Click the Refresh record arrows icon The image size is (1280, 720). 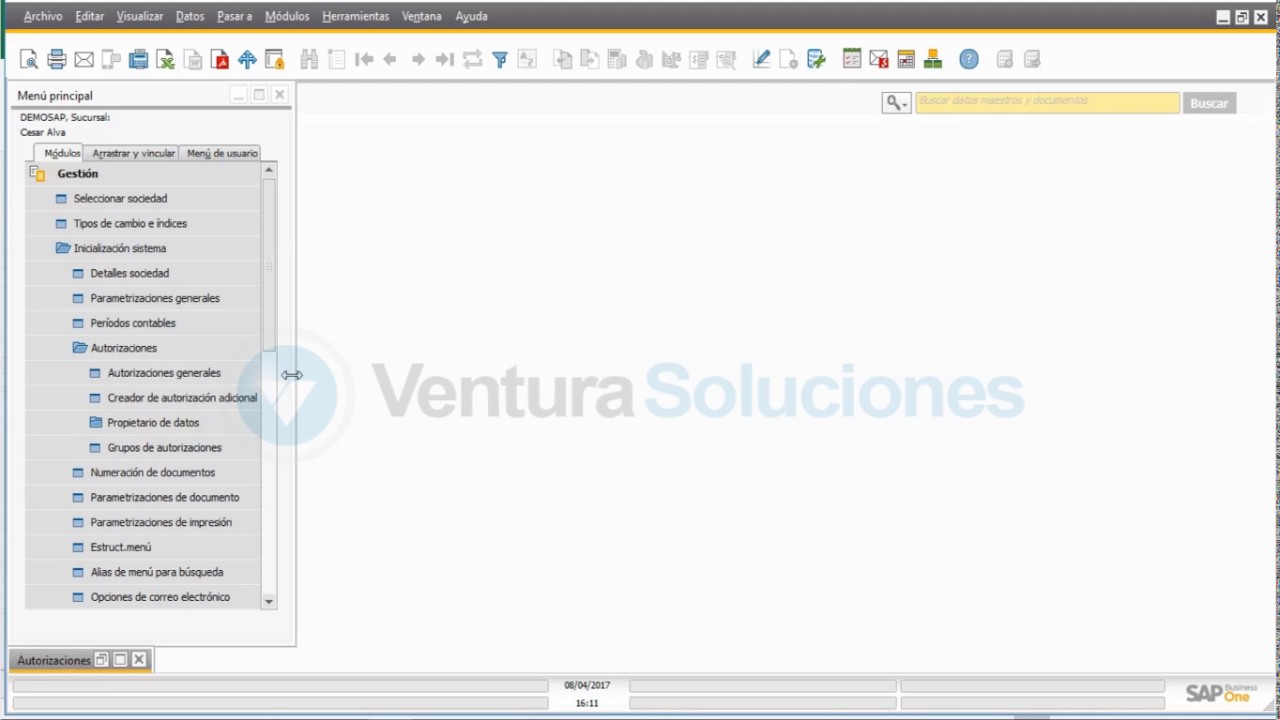(472, 60)
